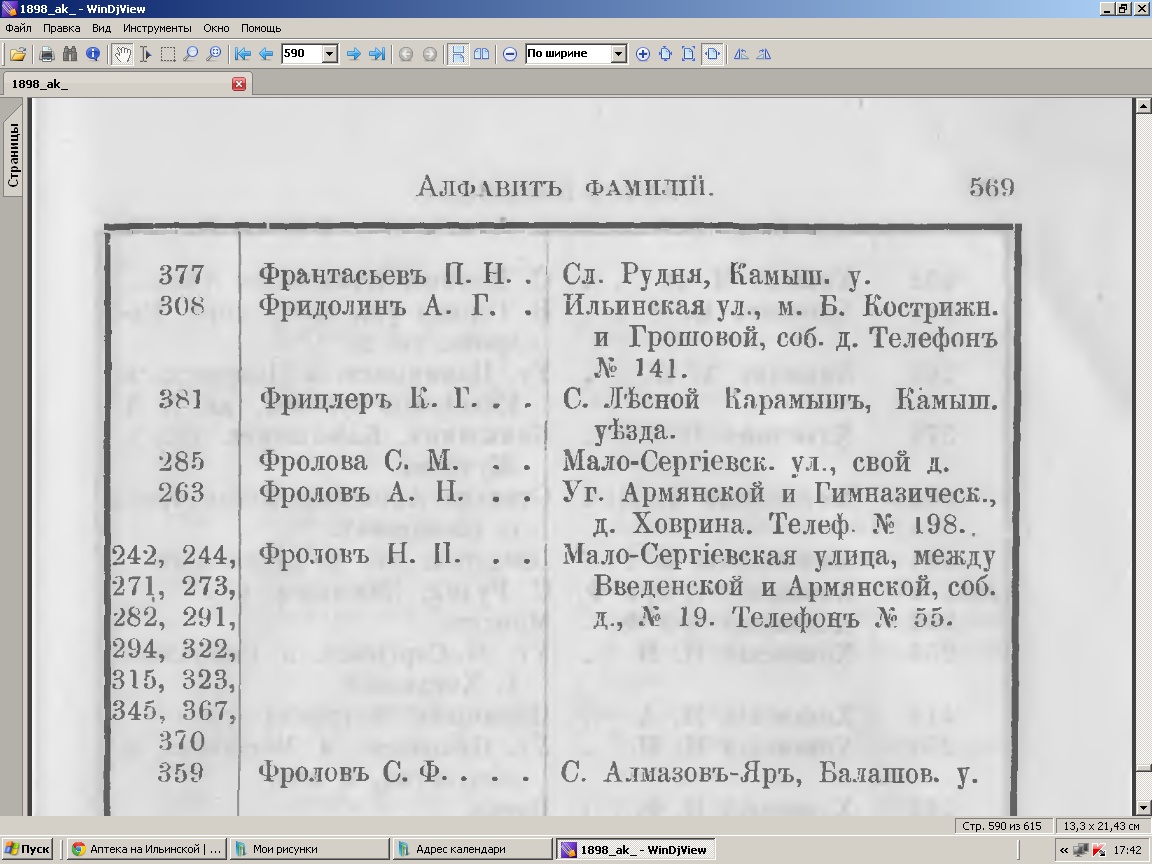
Task: Toggle facing pages book layout
Action: point(482,54)
